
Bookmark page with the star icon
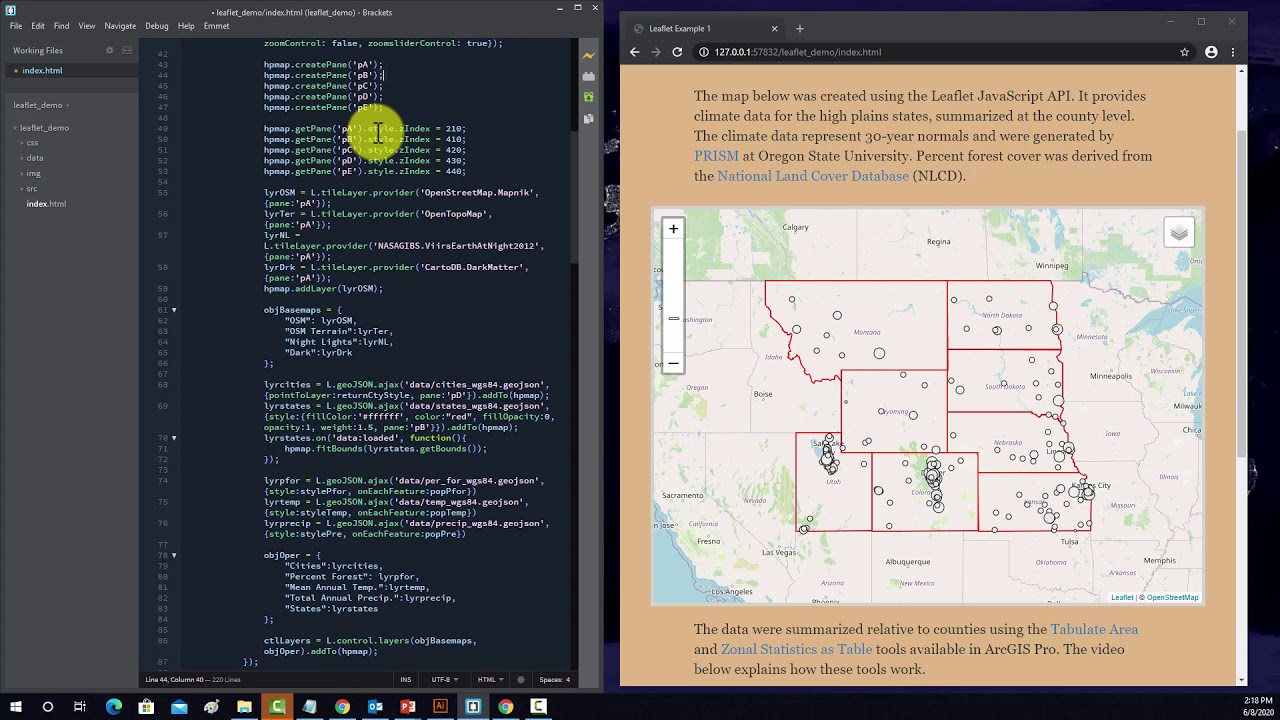pos(1184,52)
